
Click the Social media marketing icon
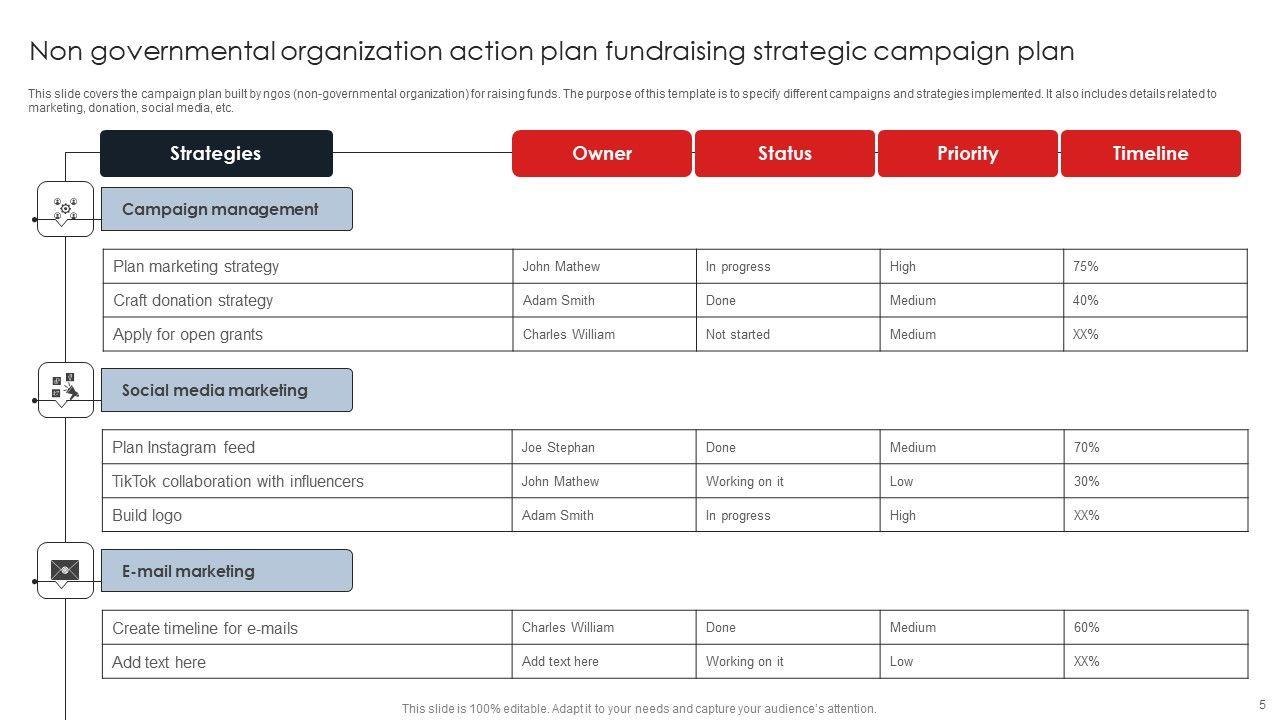pos(65,388)
